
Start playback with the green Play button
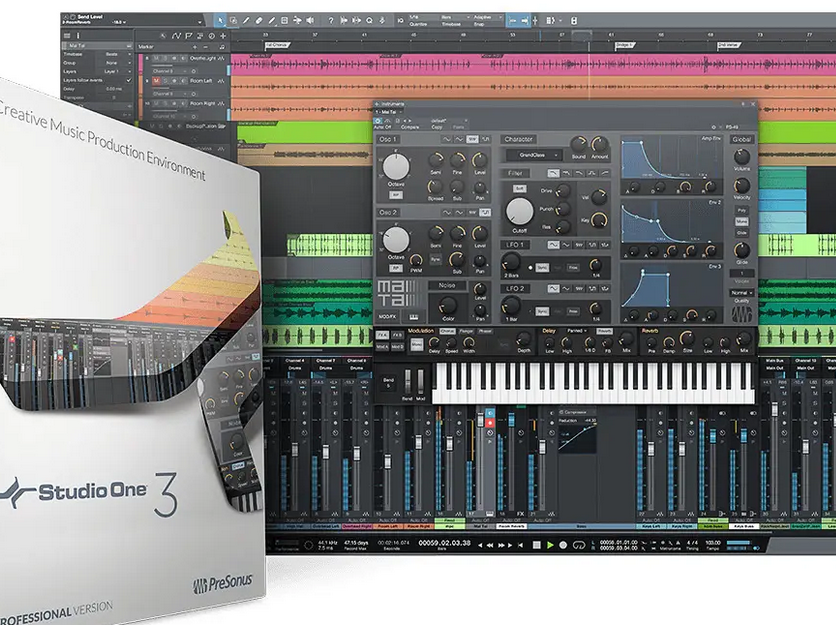pyautogui.click(x=550, y=545)
